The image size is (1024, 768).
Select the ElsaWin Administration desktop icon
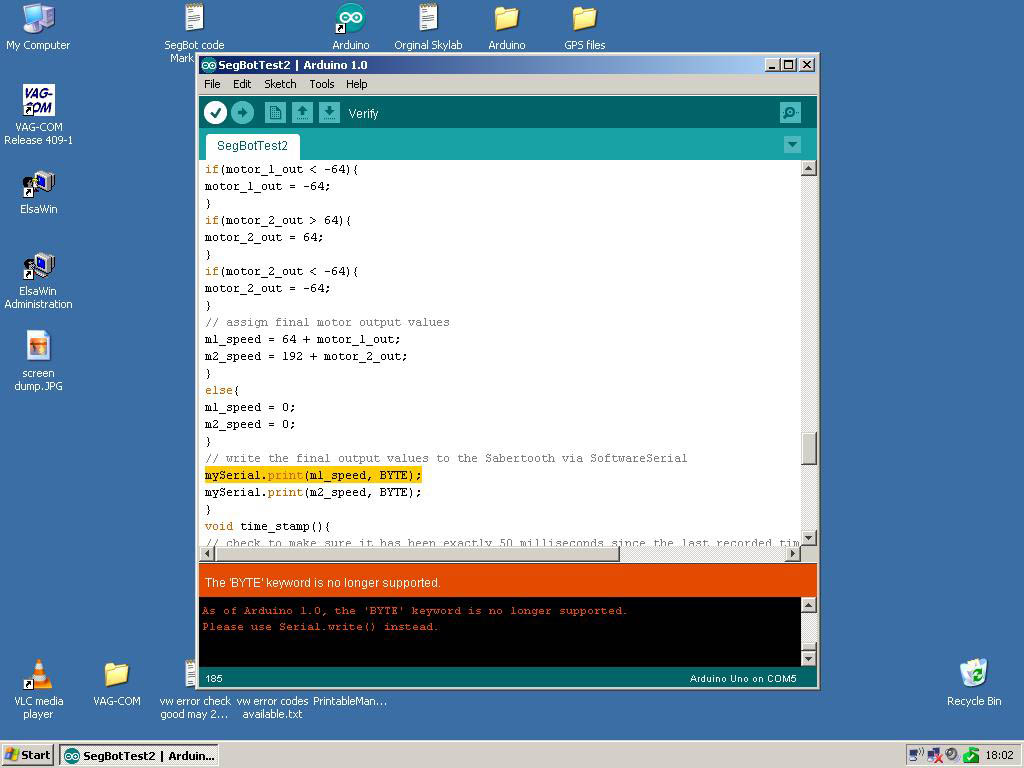tap(39, 281)
